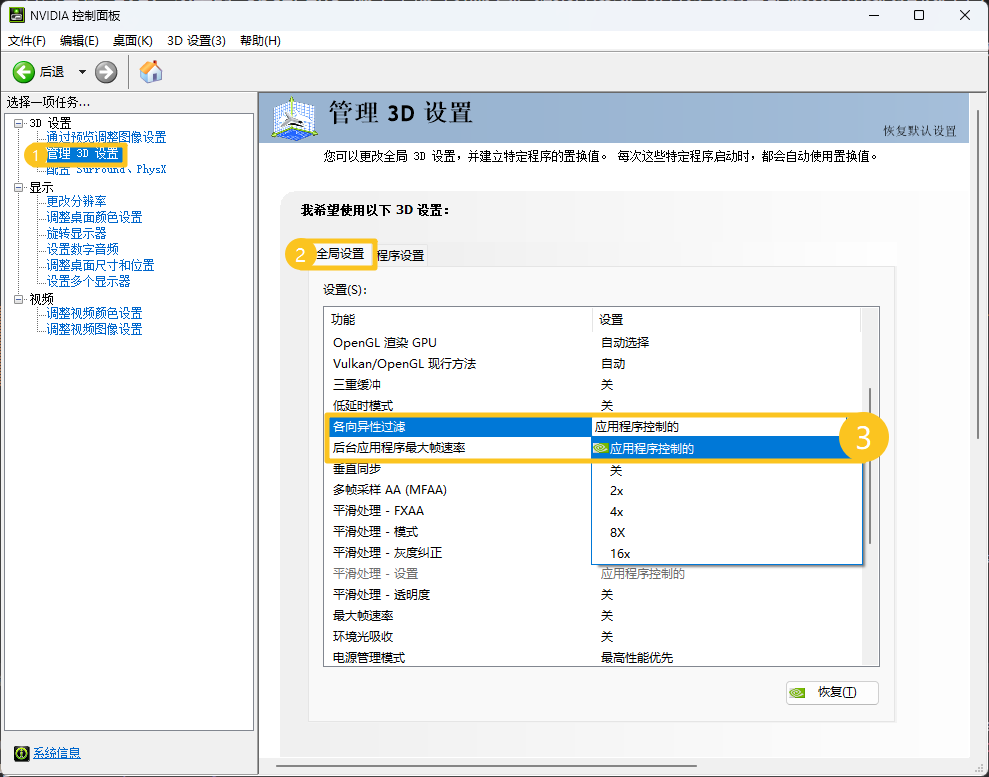The height and width of the screenshot is (777, 989).
Task: Open 设置数字音频 task
Action: 82,250
